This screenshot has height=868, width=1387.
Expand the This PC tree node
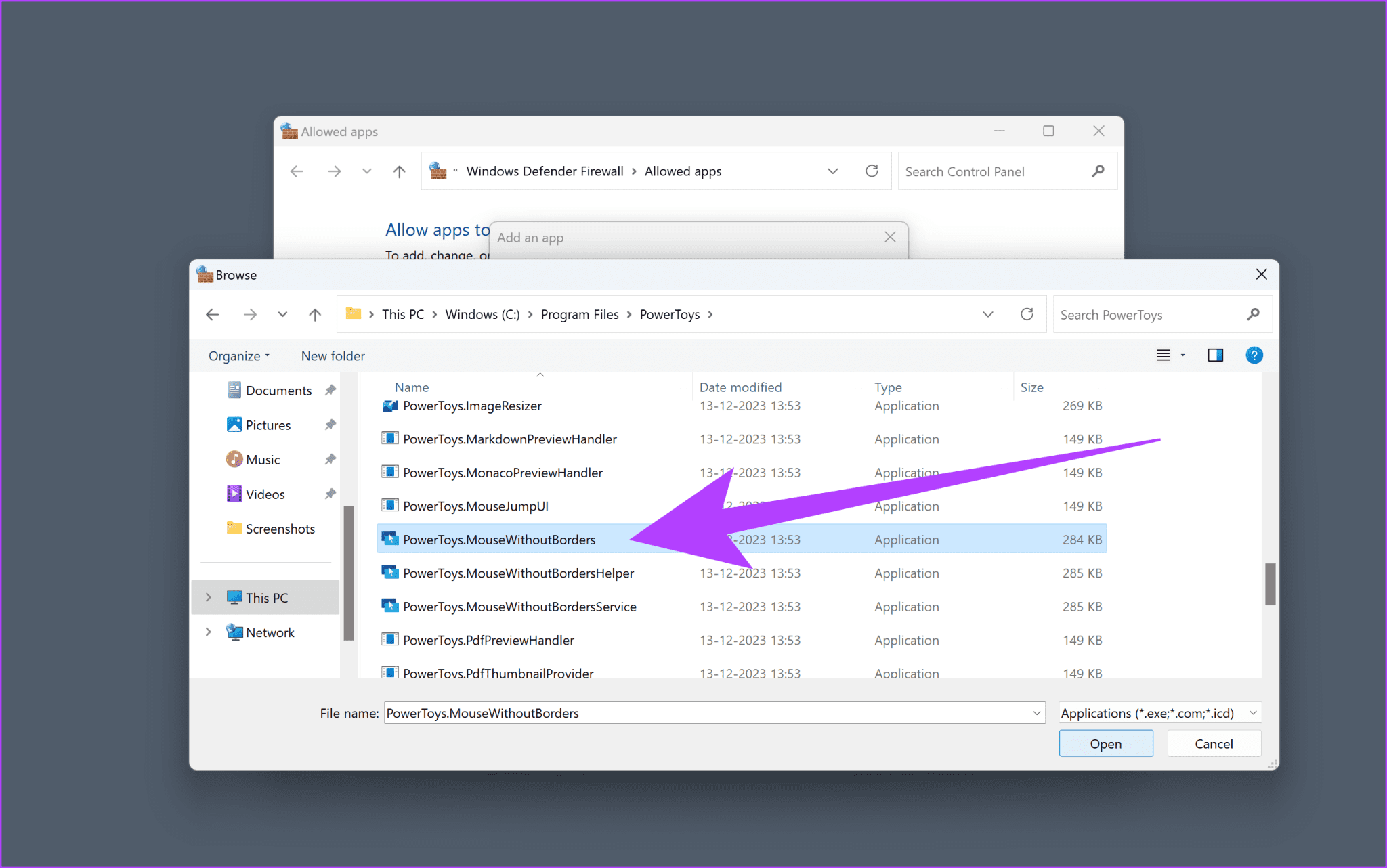(209, 597)
